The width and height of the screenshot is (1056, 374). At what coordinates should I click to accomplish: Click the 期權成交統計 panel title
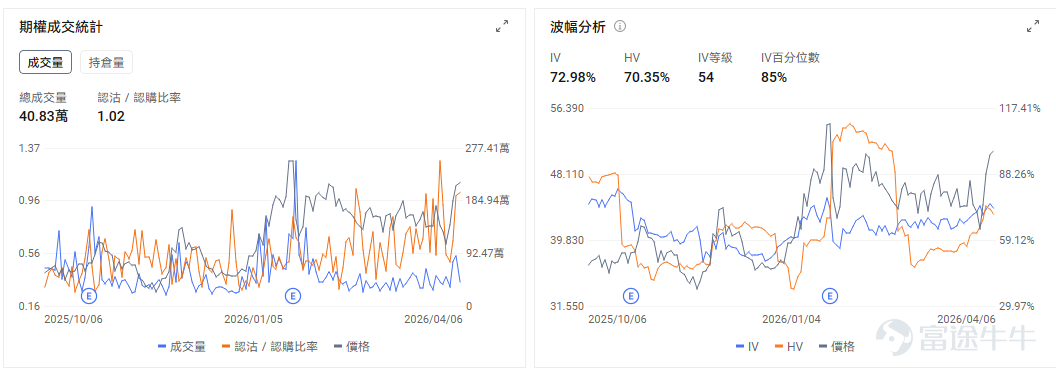click(61, 27)
